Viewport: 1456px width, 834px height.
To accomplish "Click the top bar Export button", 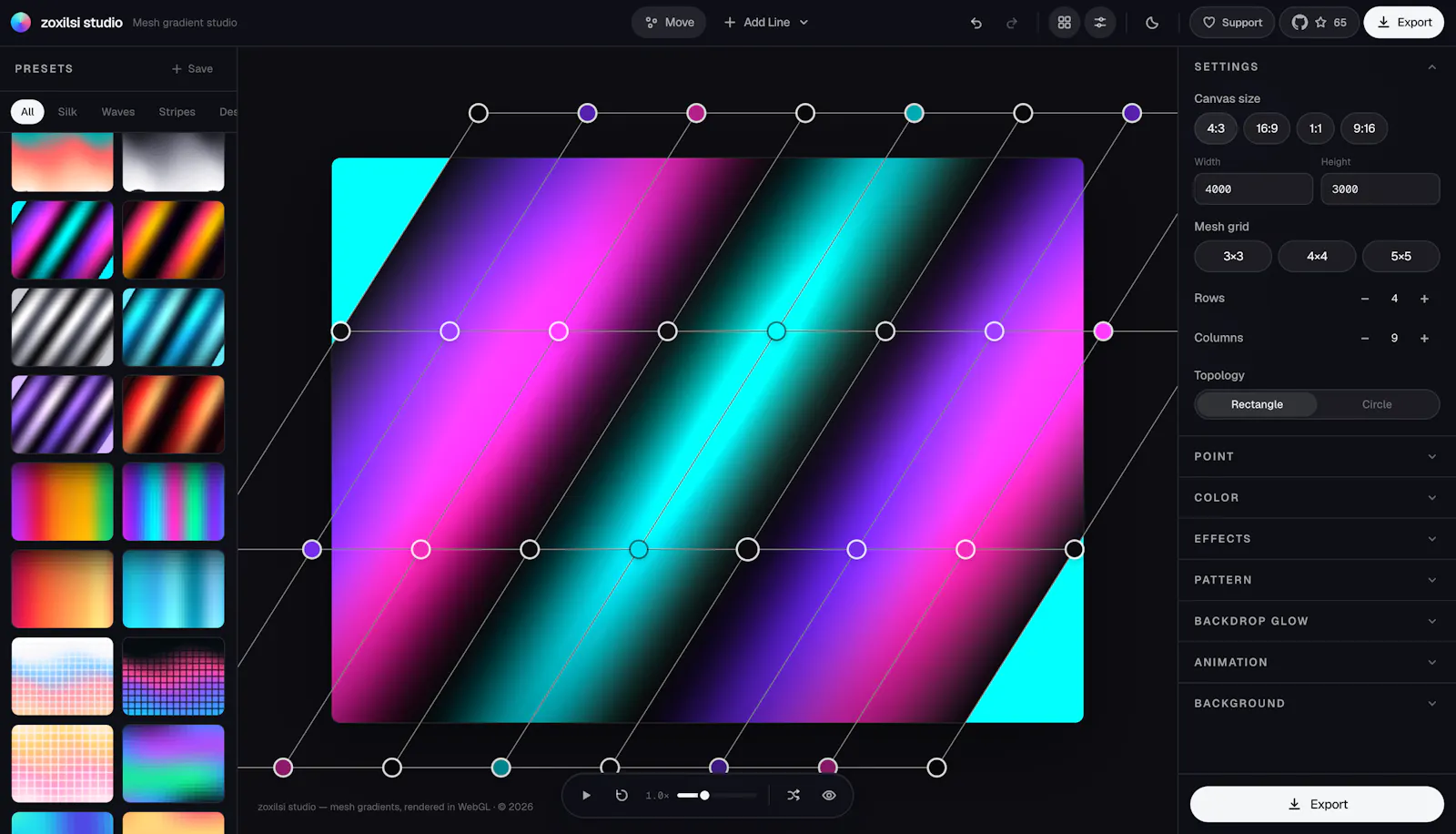I will pyautogui.click(x=1403, y=23).
